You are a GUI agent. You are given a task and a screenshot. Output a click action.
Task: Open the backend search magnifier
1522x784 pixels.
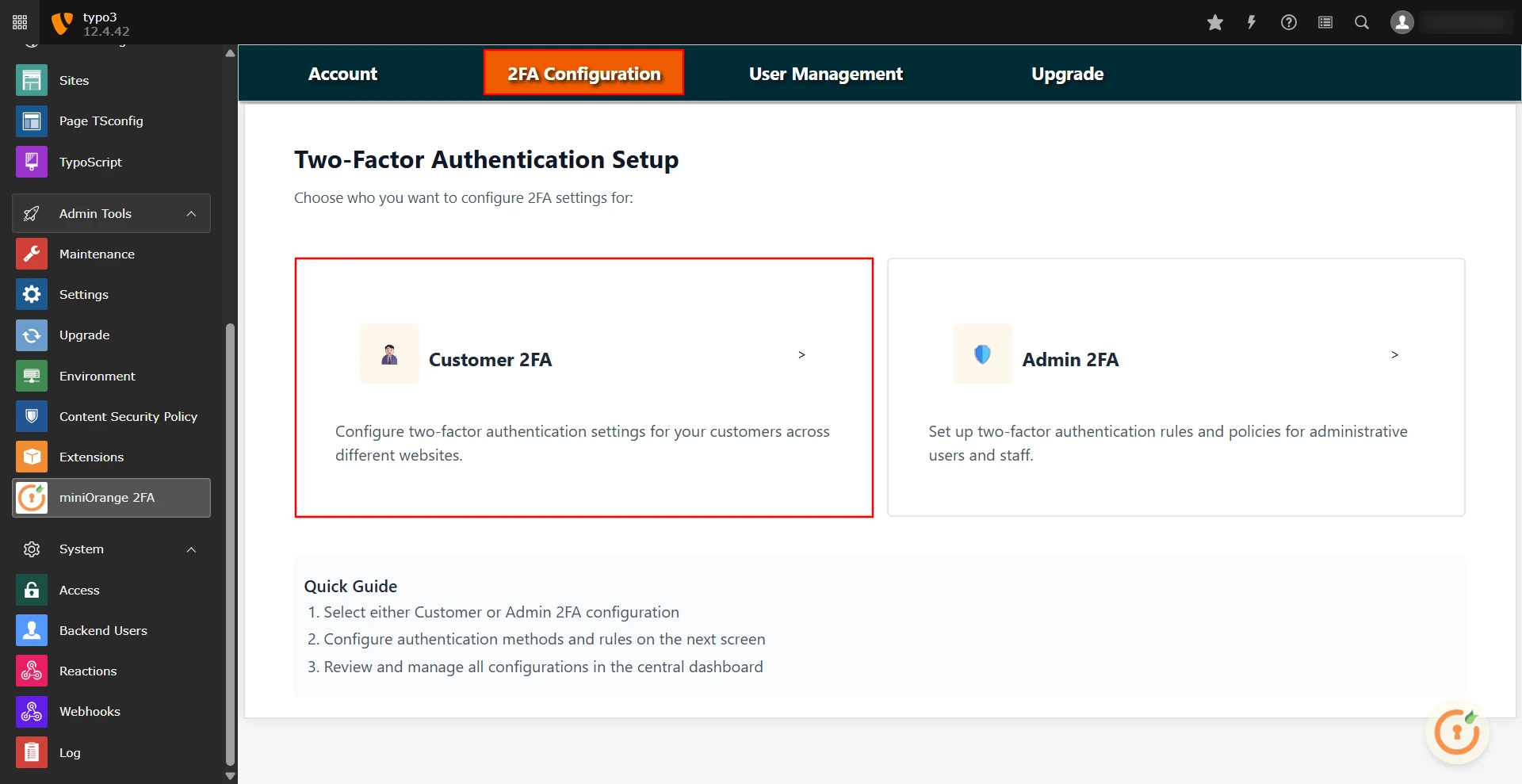click(1361, 22)
